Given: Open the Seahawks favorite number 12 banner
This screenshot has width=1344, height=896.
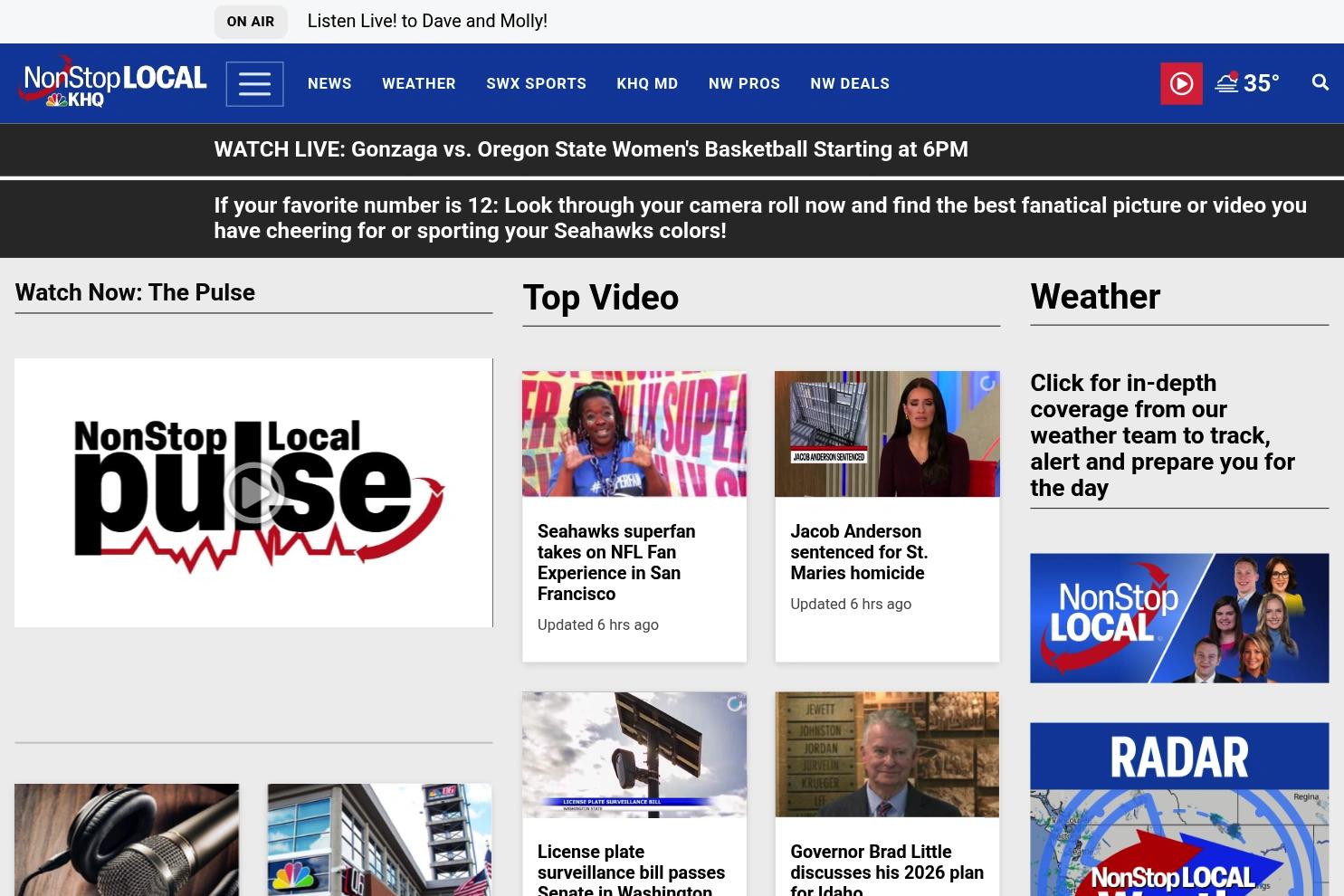Looking at the screenshot, I should click(760, 218).
